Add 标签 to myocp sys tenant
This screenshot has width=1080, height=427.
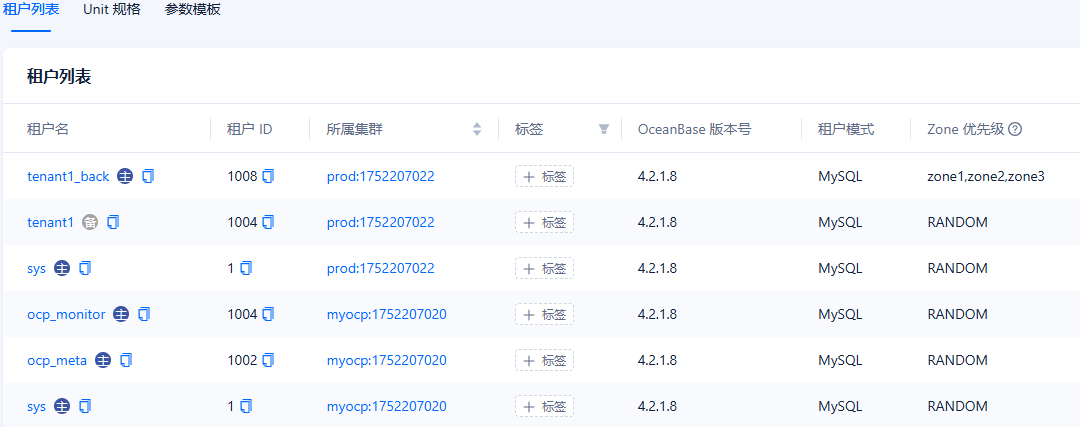coord(544,406)
